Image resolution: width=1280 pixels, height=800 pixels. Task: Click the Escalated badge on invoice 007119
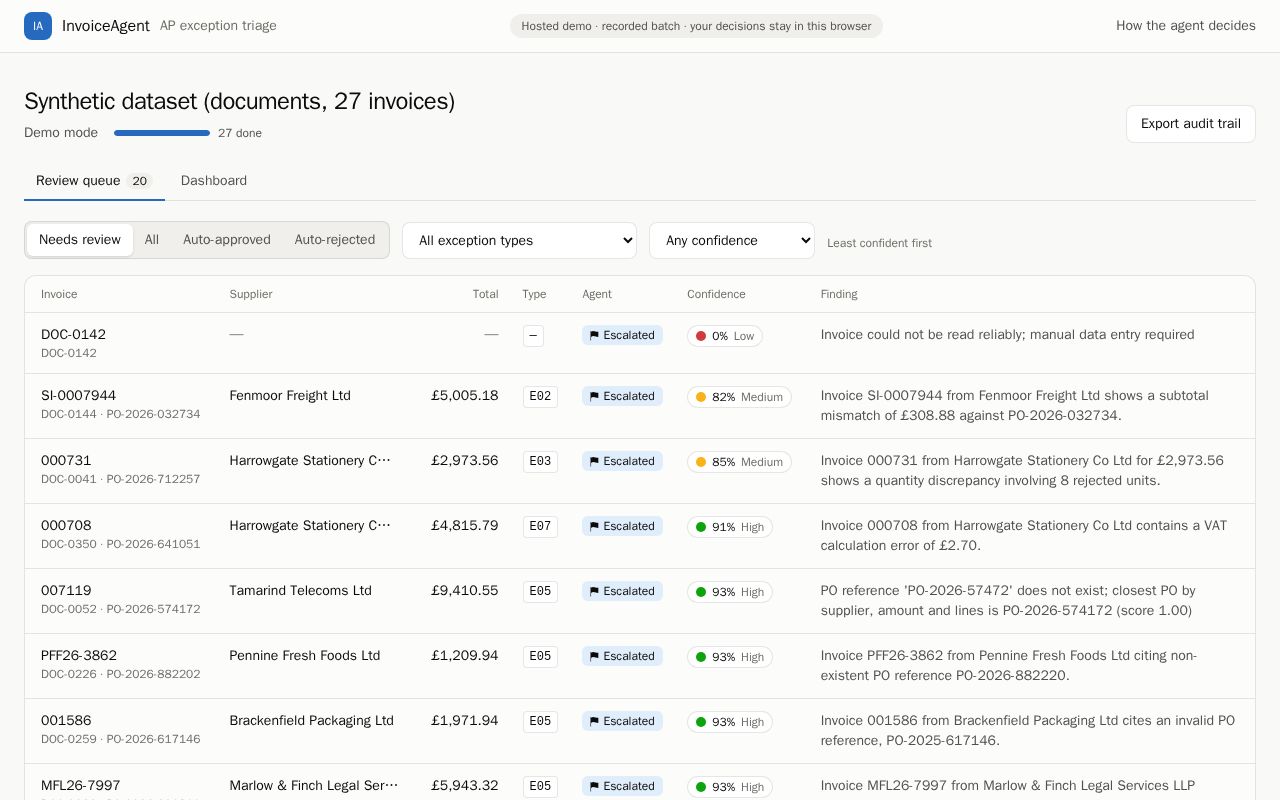tap(622, 591)
